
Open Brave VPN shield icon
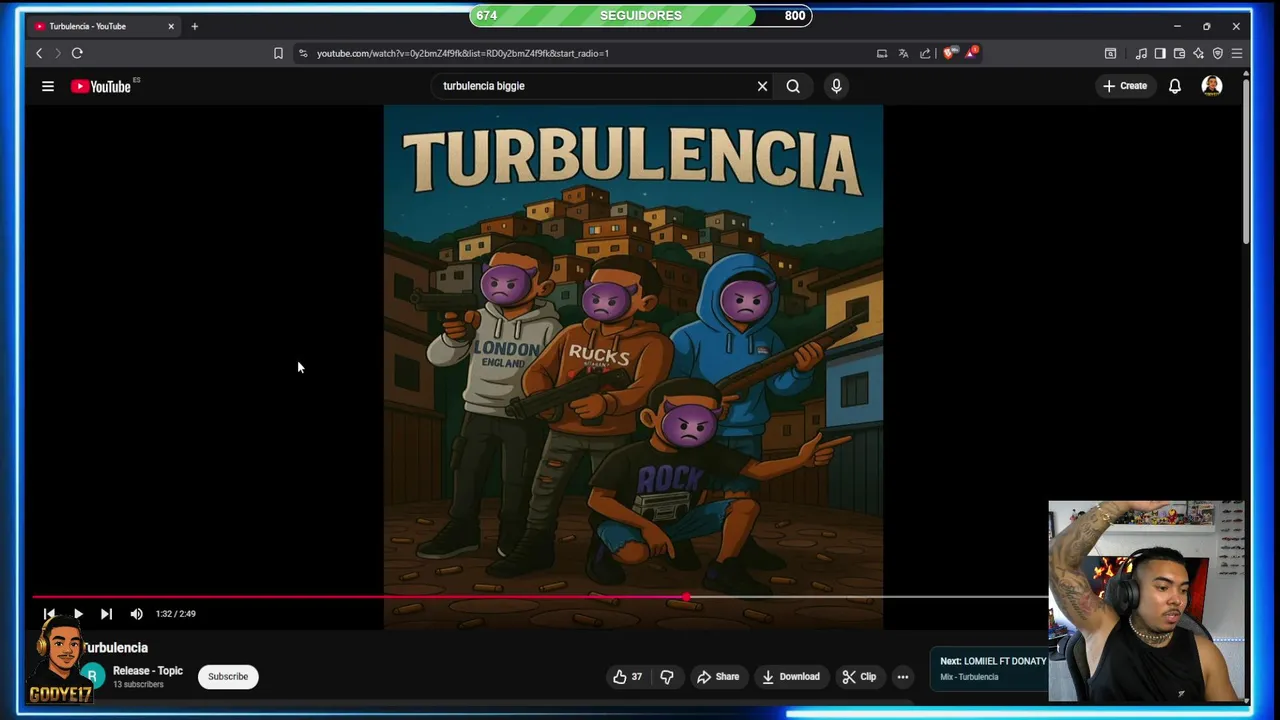(1217, 53)
